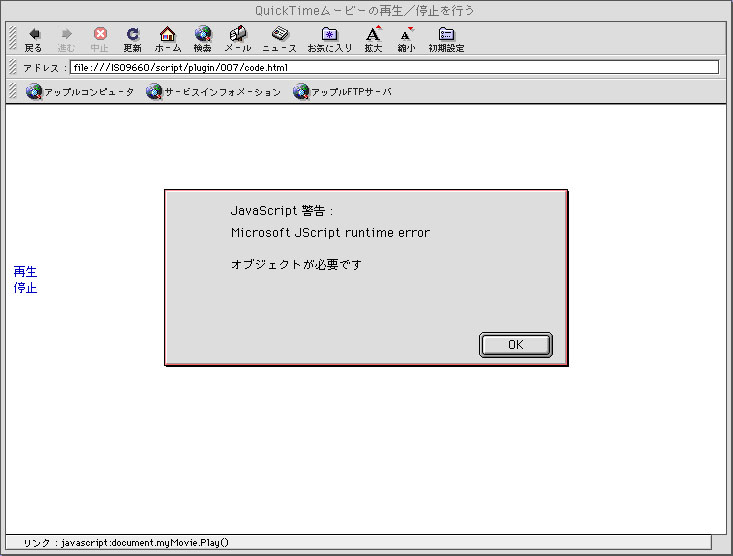Open News (ニュース) toolbar icon

pos(279,34)
